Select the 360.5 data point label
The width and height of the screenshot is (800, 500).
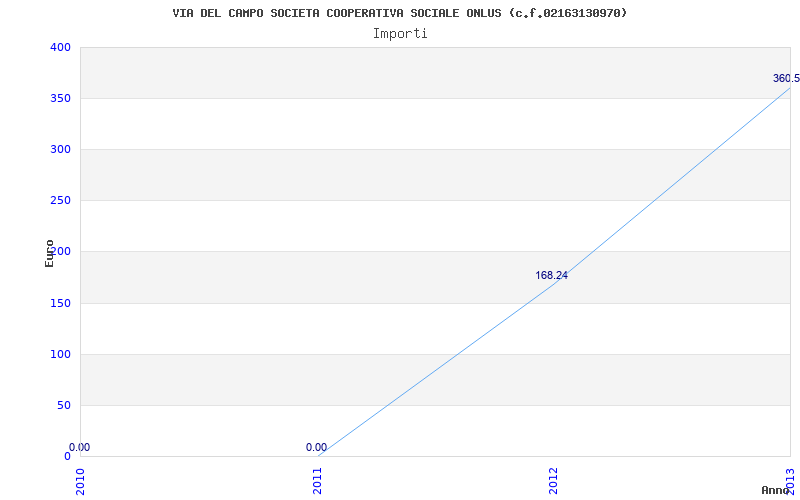point(786,79)
